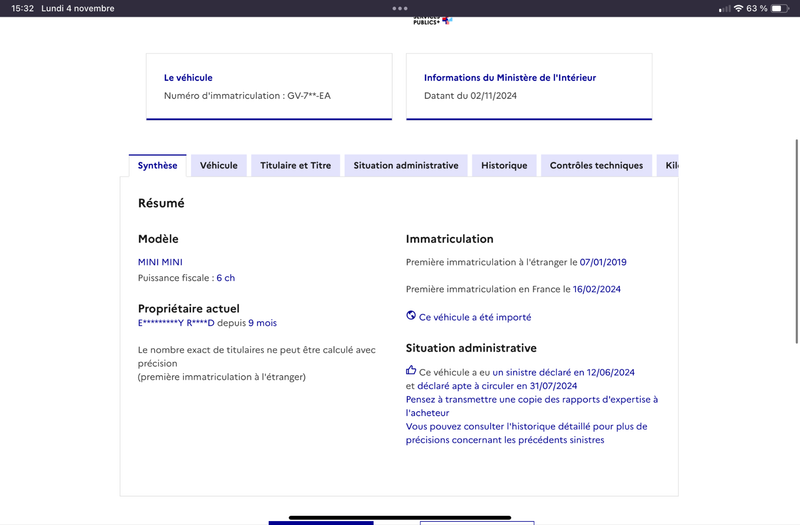The height and width of the screenshot is (525, 800).
Task: Tap the Wi-Fi icon in status bar
Action: [738, 8]
